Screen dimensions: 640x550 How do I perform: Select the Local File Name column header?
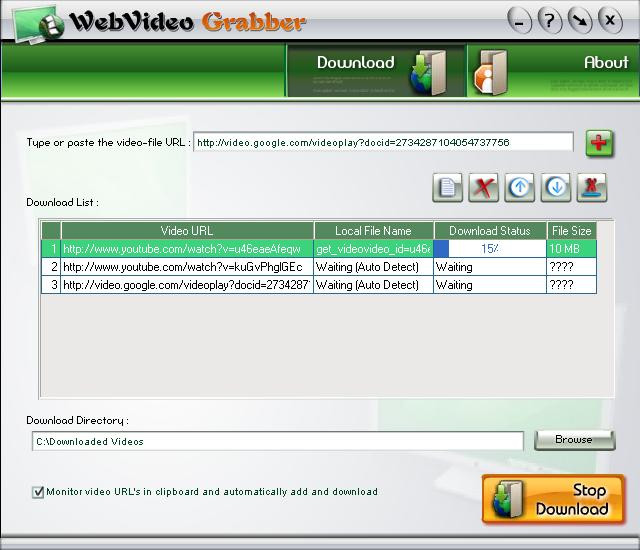tap(373, 231)
